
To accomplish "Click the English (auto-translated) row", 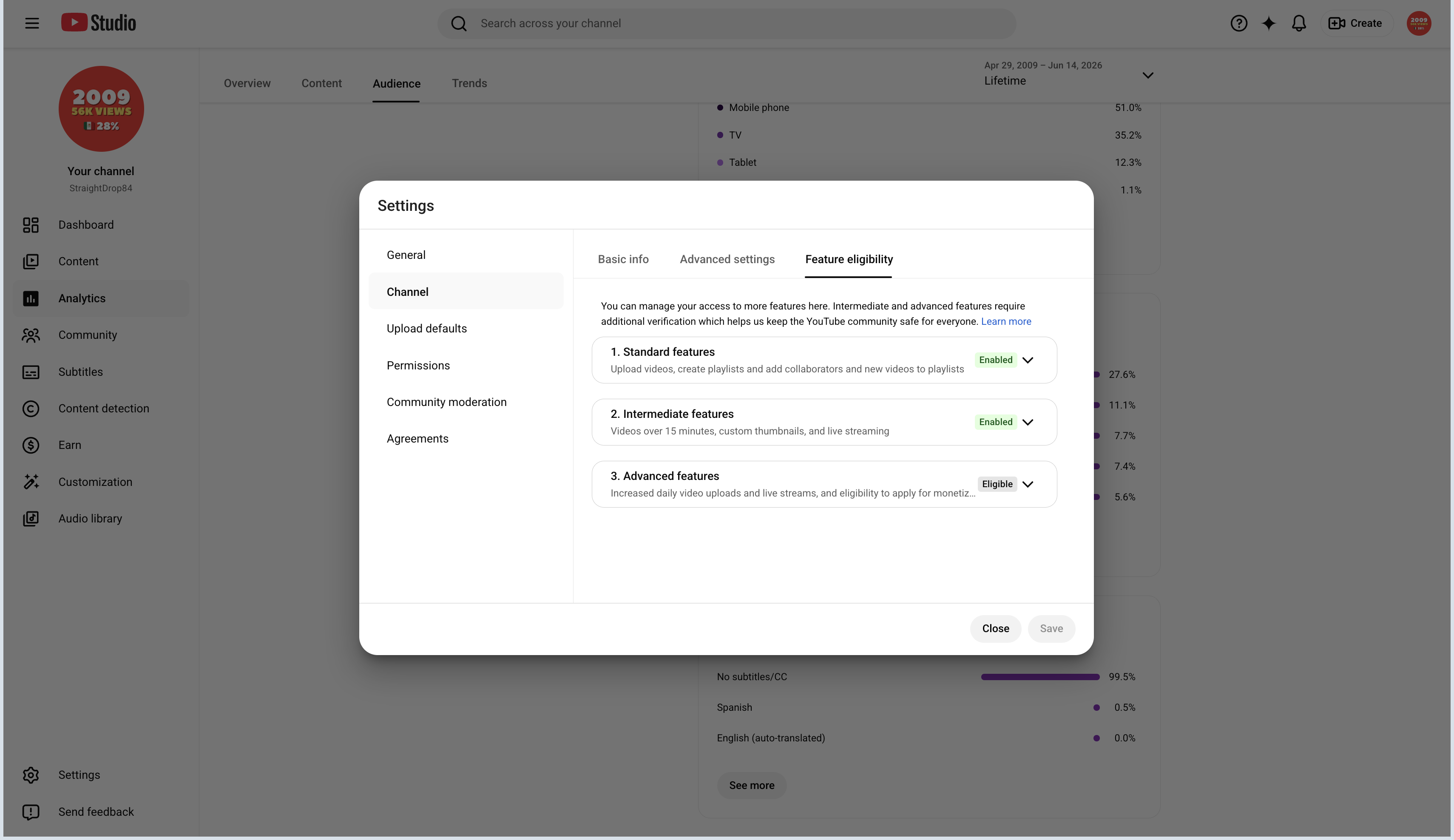I will tap(926, 738).
